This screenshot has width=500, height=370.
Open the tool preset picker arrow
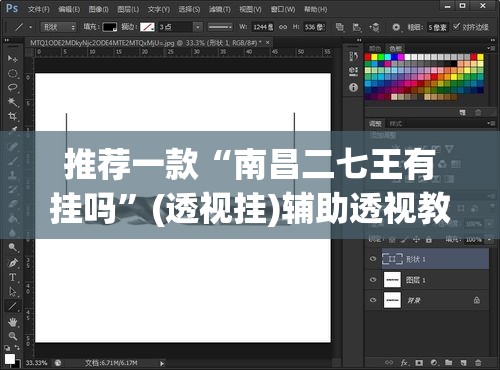30,27
